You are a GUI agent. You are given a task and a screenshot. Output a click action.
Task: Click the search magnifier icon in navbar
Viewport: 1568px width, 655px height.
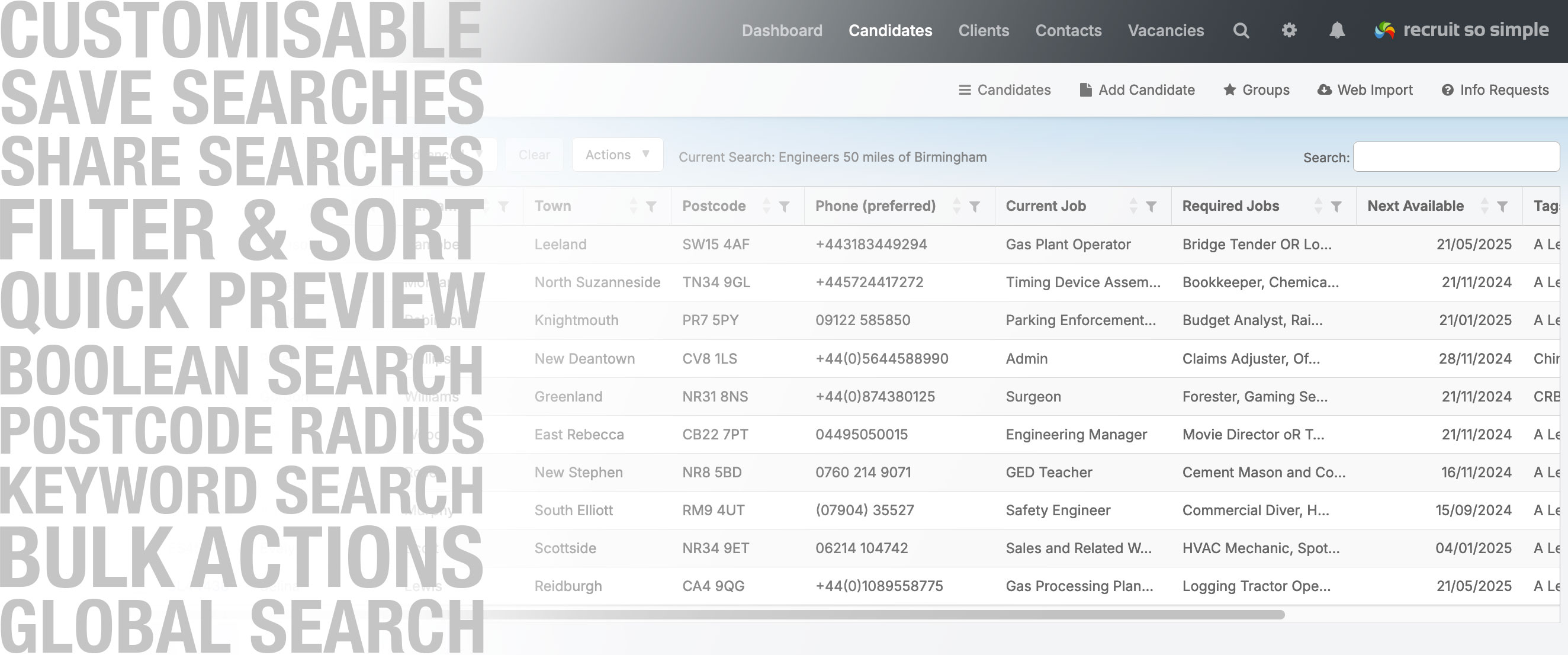(x=1242, y=31)
